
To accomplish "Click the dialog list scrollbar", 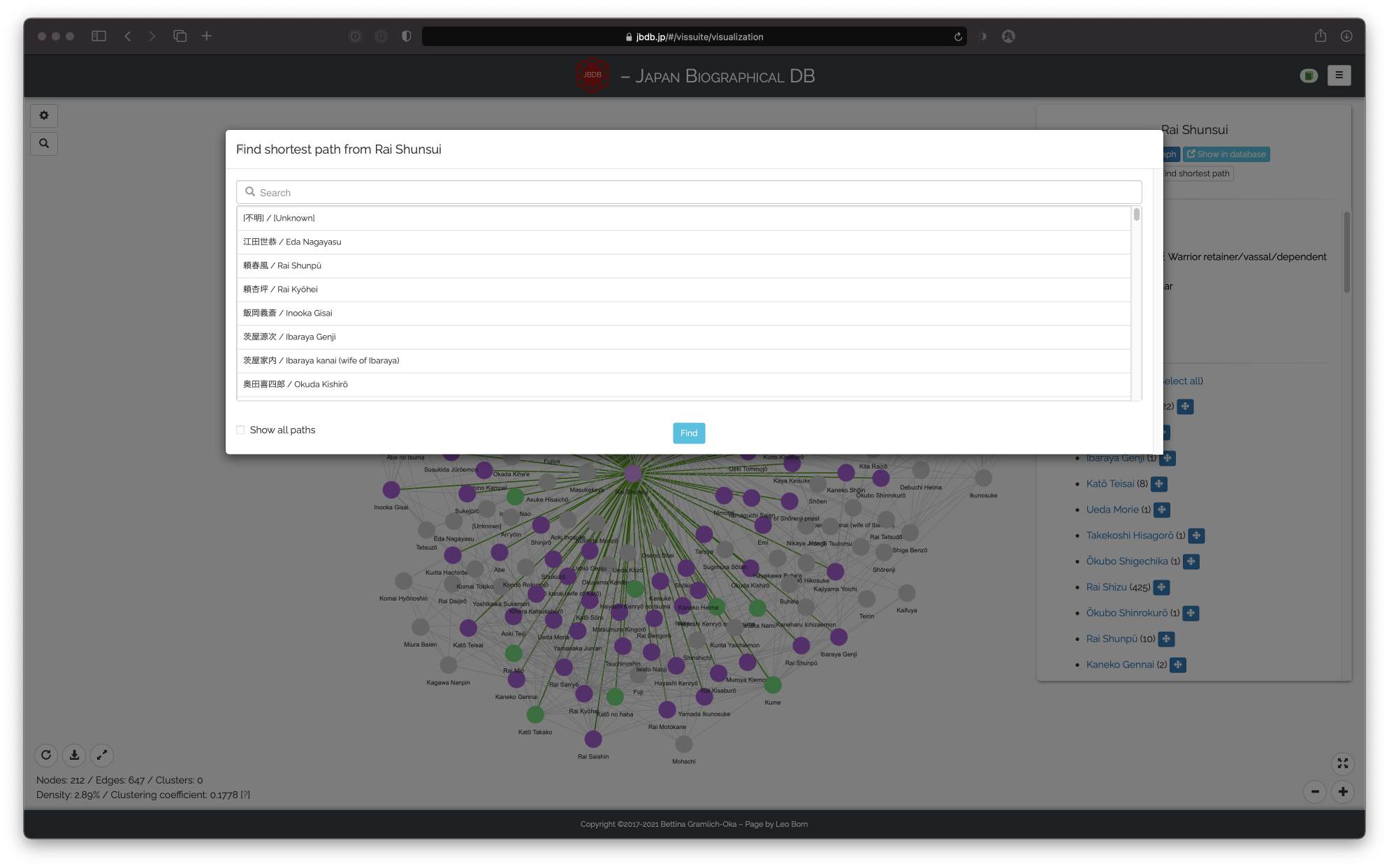I will tap(1136, 215).
